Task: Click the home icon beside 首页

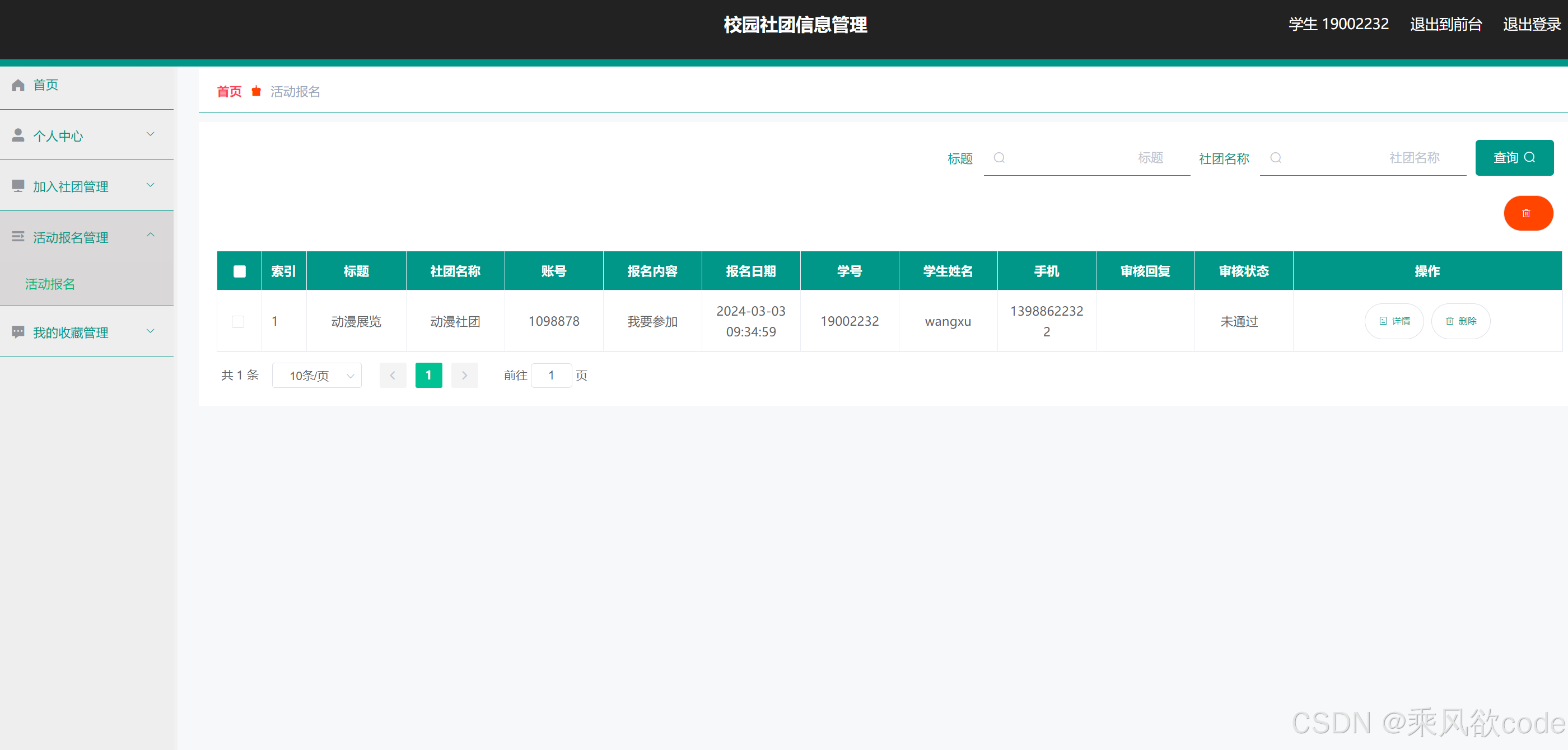Action: pos(18,85)
